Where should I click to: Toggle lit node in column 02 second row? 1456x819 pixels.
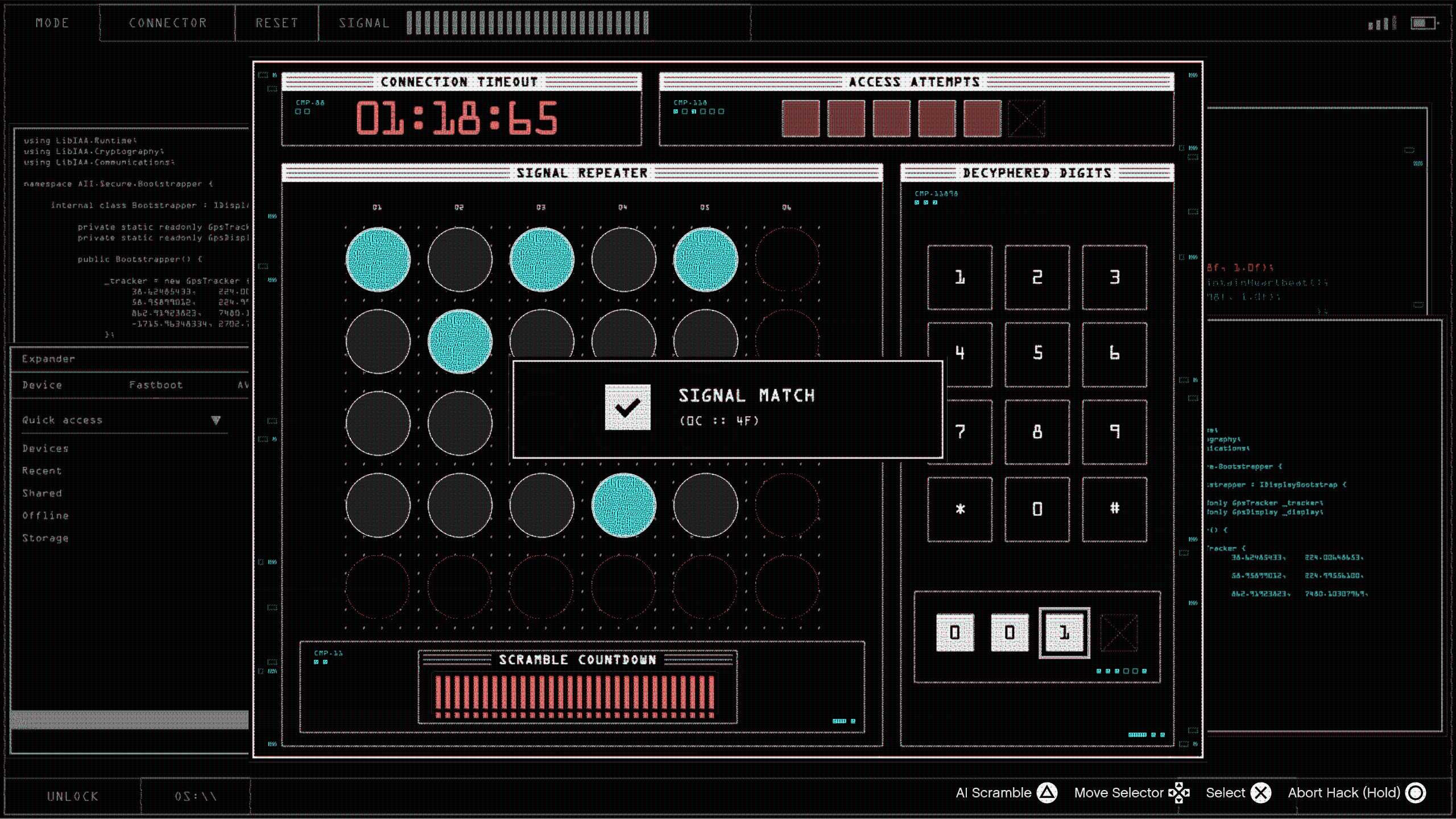(460, 341)
